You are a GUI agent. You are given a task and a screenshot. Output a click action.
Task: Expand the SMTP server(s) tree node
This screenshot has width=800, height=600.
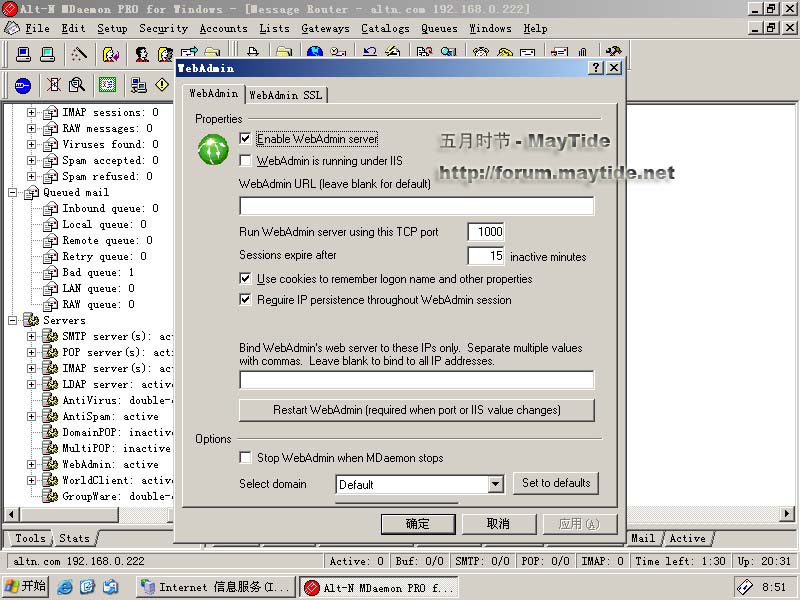[x=31, y=336]
